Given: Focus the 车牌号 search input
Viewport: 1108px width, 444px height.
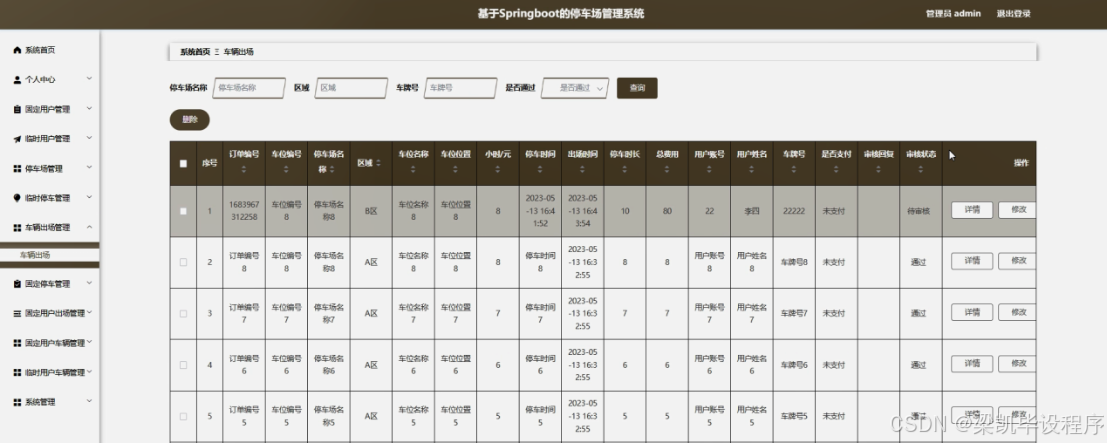Looking at the screenshot, I should point(461,88).
